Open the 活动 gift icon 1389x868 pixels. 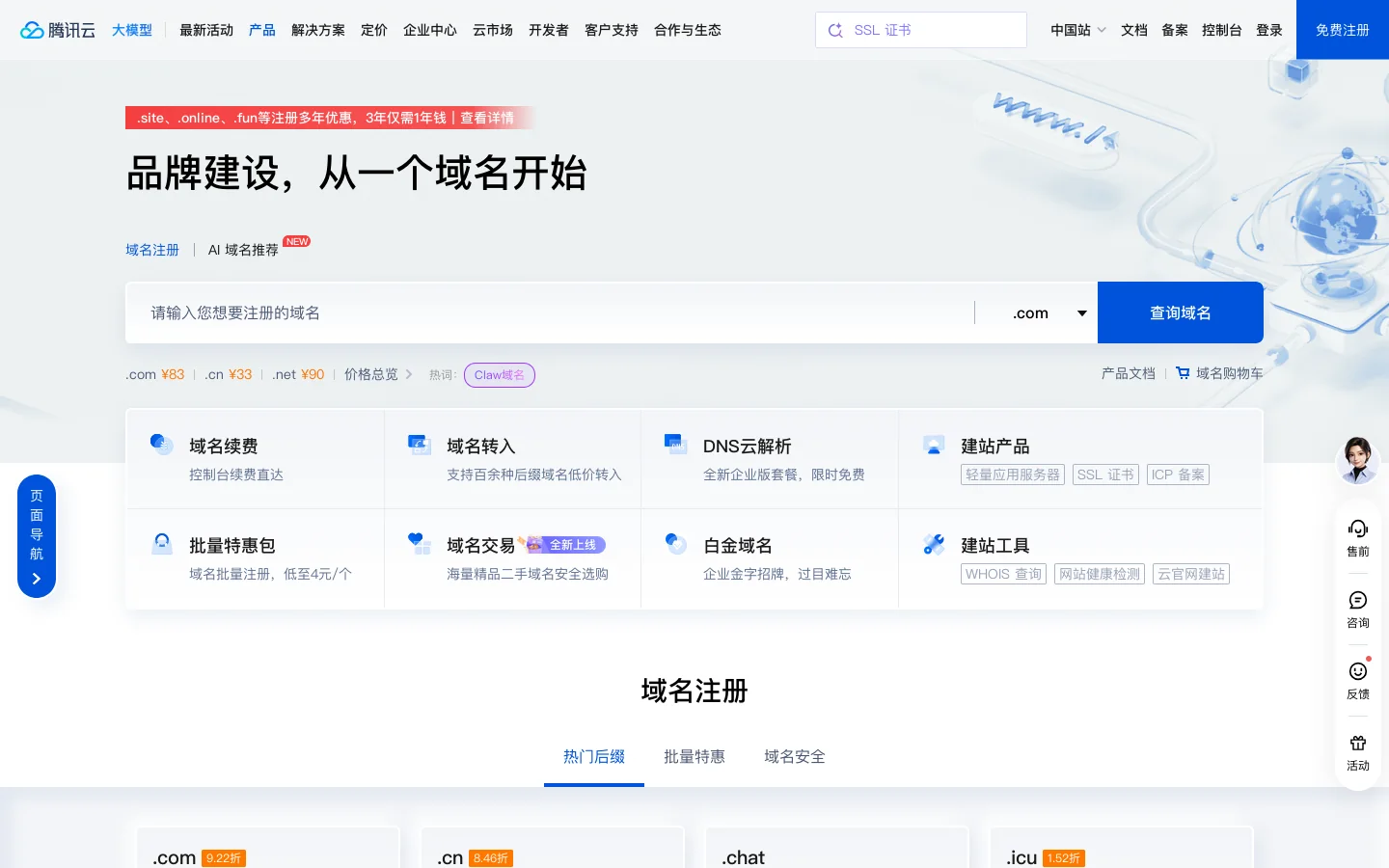(x=1358, y=743)
